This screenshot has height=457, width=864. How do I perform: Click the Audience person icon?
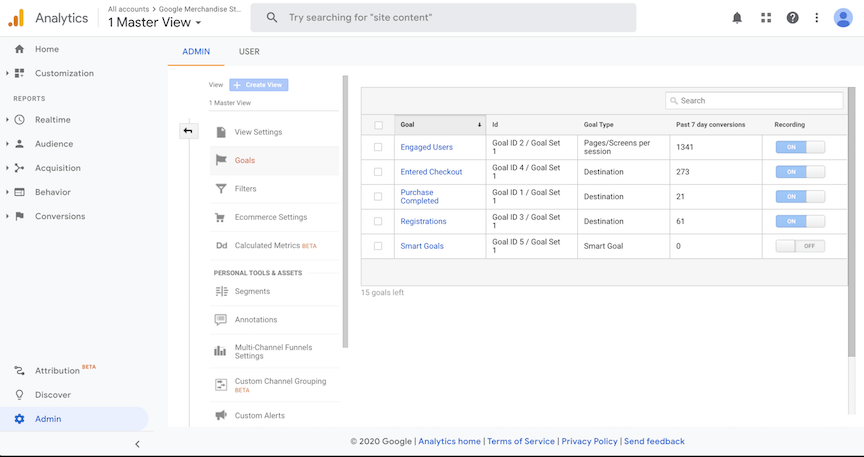(19, 144)
